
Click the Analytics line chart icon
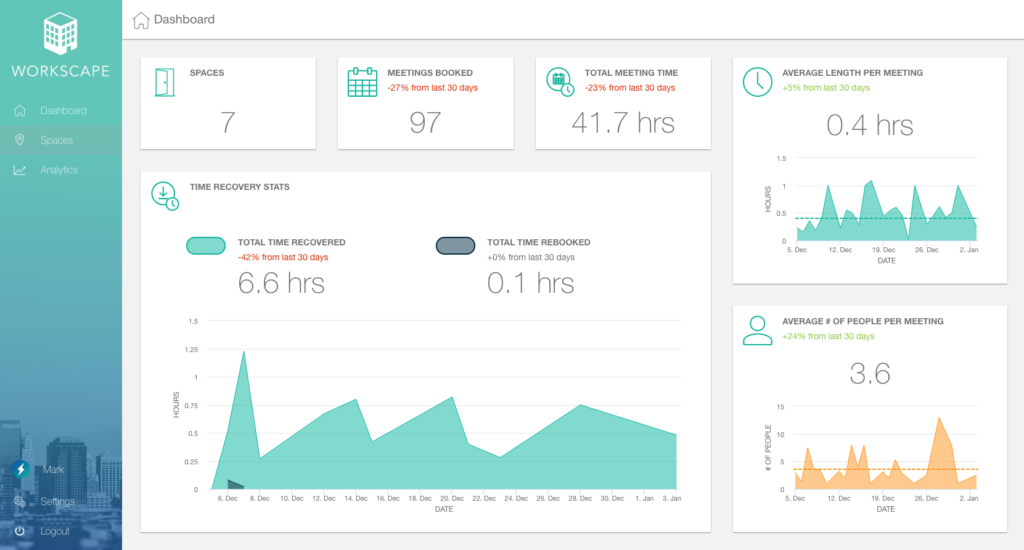click(20, 170)
